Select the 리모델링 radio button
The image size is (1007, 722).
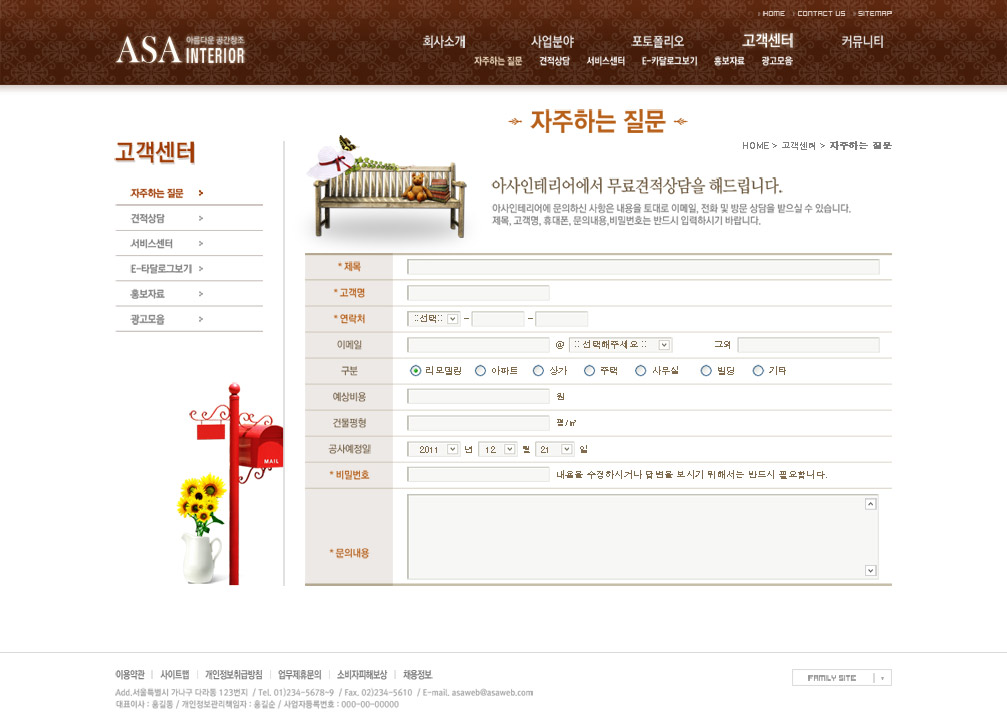click(415, 370)
